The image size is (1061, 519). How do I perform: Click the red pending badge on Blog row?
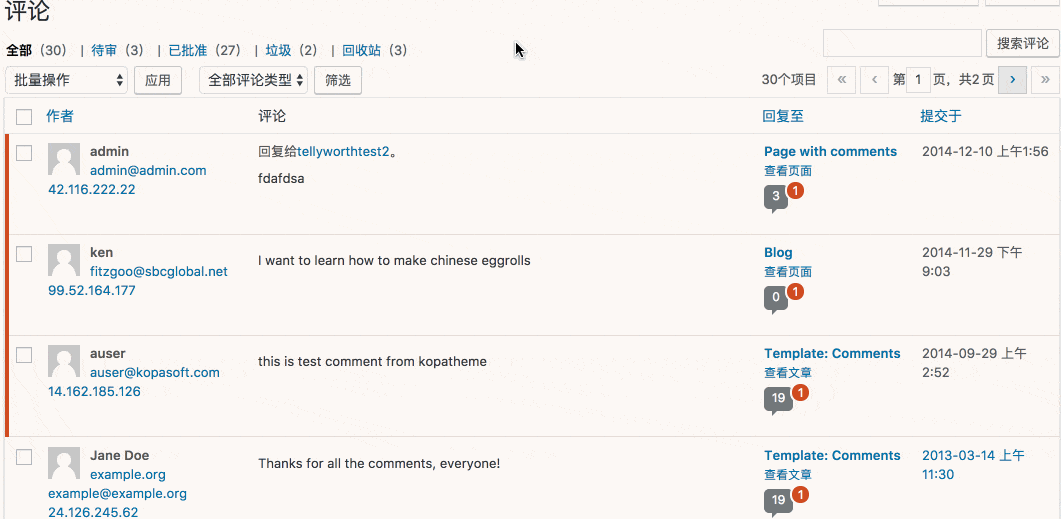pyautogui.click(x=796, y=291)
